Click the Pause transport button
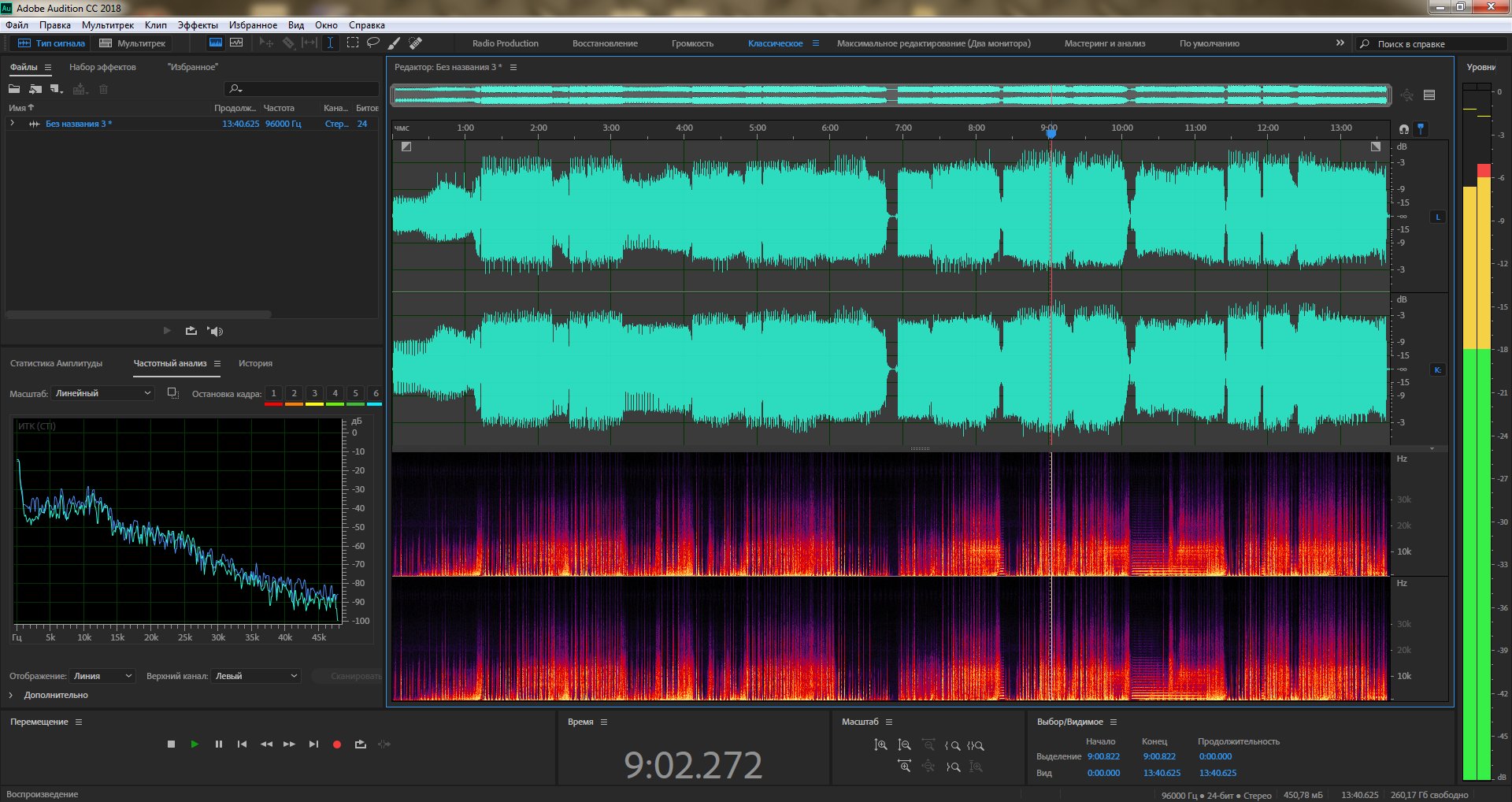The height and width of the screenshot is (802, 1512). pyautogui.click(x=219, y=744)
